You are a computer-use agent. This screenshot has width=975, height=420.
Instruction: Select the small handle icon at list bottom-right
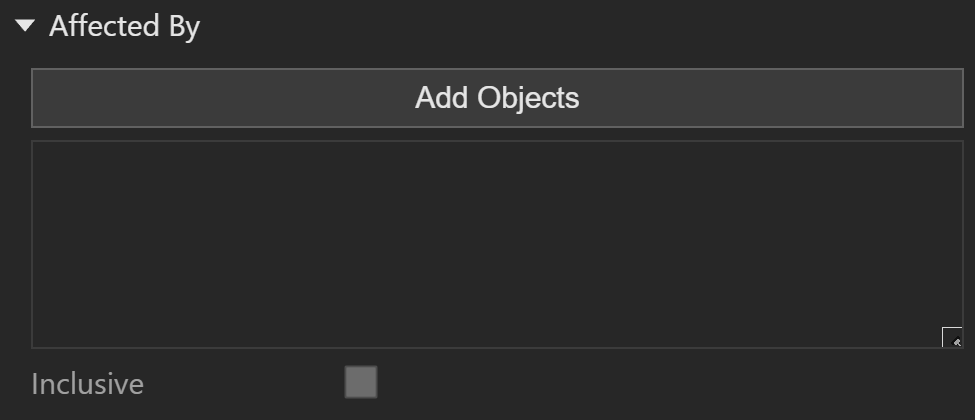(952, 337)
